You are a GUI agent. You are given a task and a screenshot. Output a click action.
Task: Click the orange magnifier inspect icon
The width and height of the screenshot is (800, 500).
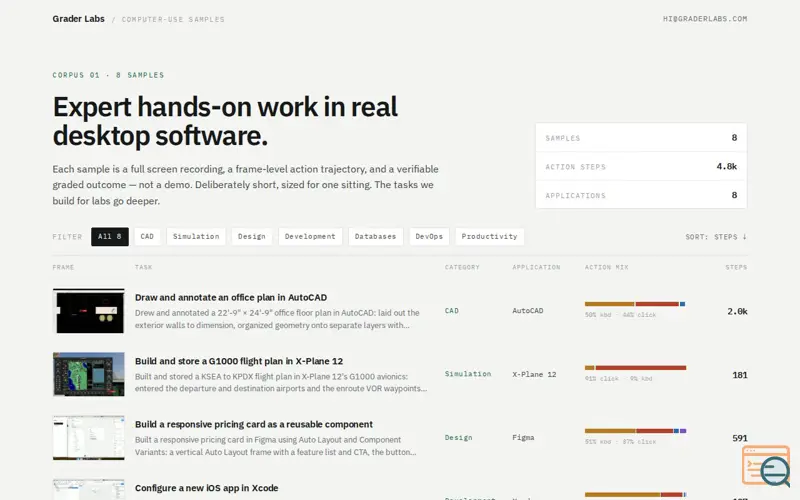click(766, 466)
